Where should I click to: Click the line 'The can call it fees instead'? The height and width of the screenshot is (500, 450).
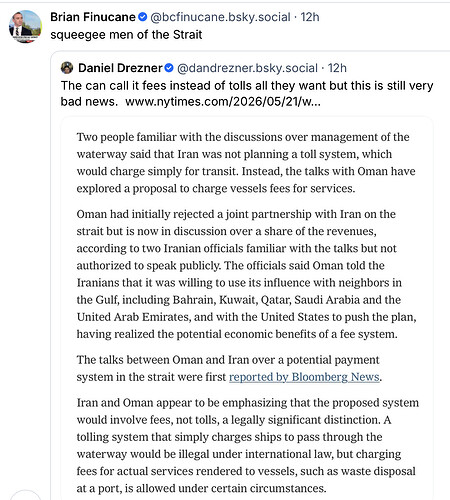click(x=247, y=85)
